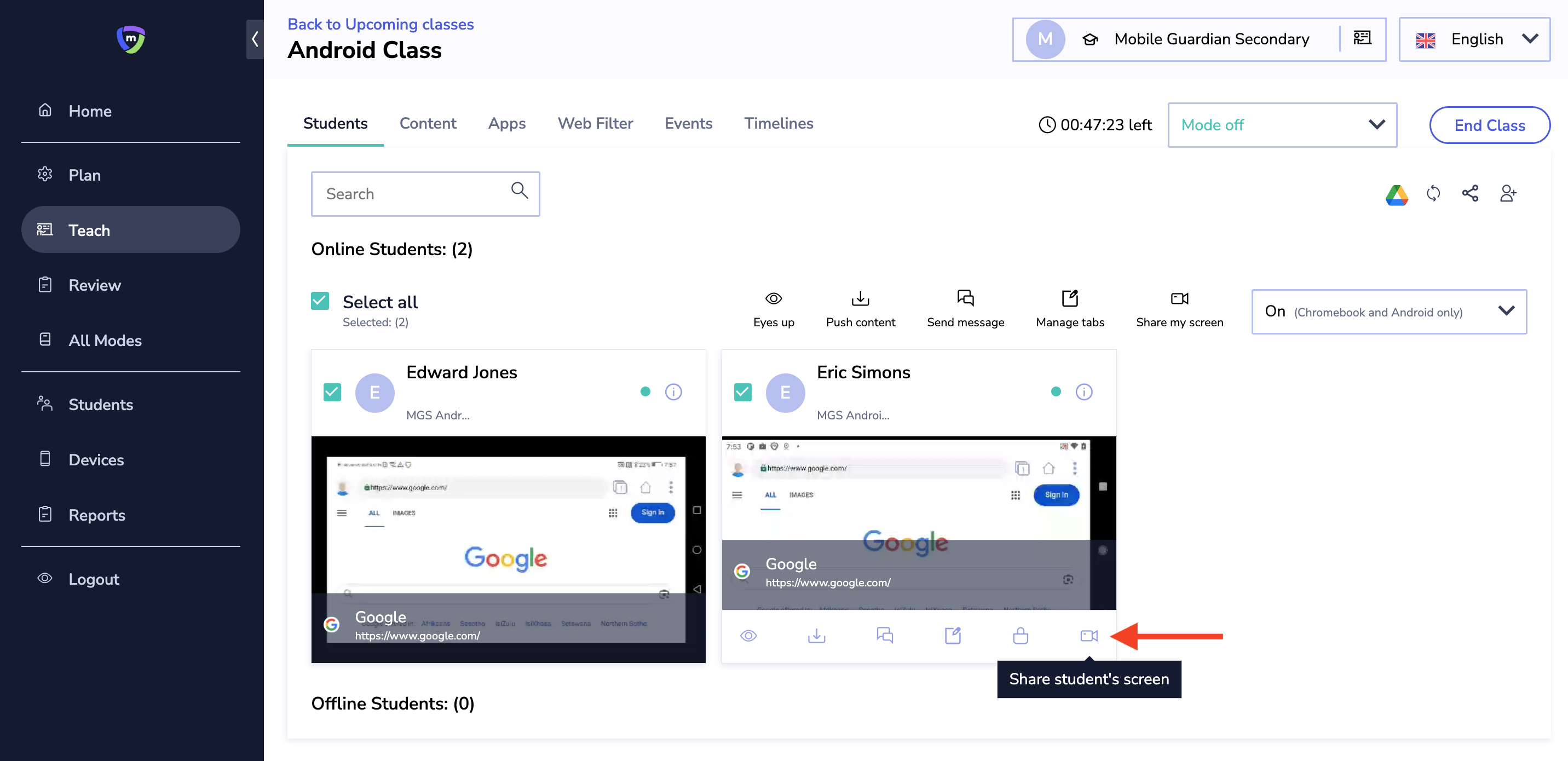Image resolution: width=1568 pixels, height=761 pixels.
Task: Click the lock icon under Eric Simons
Action: [x=1020, y=636]
